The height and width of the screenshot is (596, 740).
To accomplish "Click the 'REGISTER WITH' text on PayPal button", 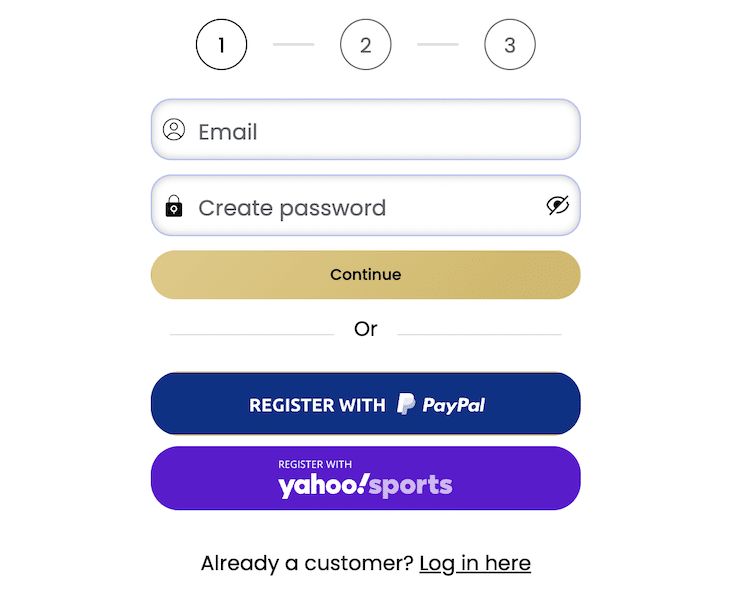I will tap(317, 405).
